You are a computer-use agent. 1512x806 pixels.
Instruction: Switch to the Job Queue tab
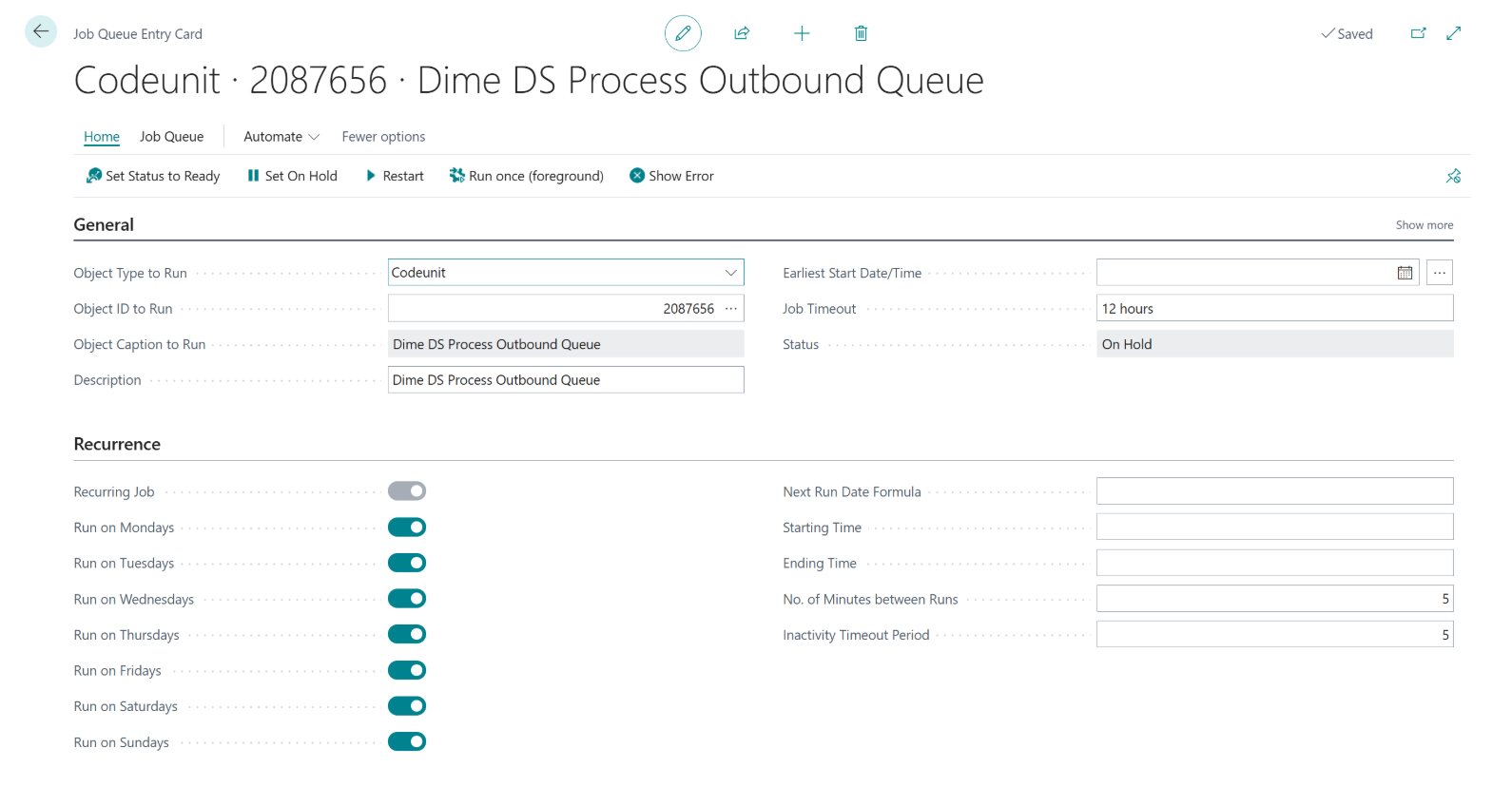(171, 137)
